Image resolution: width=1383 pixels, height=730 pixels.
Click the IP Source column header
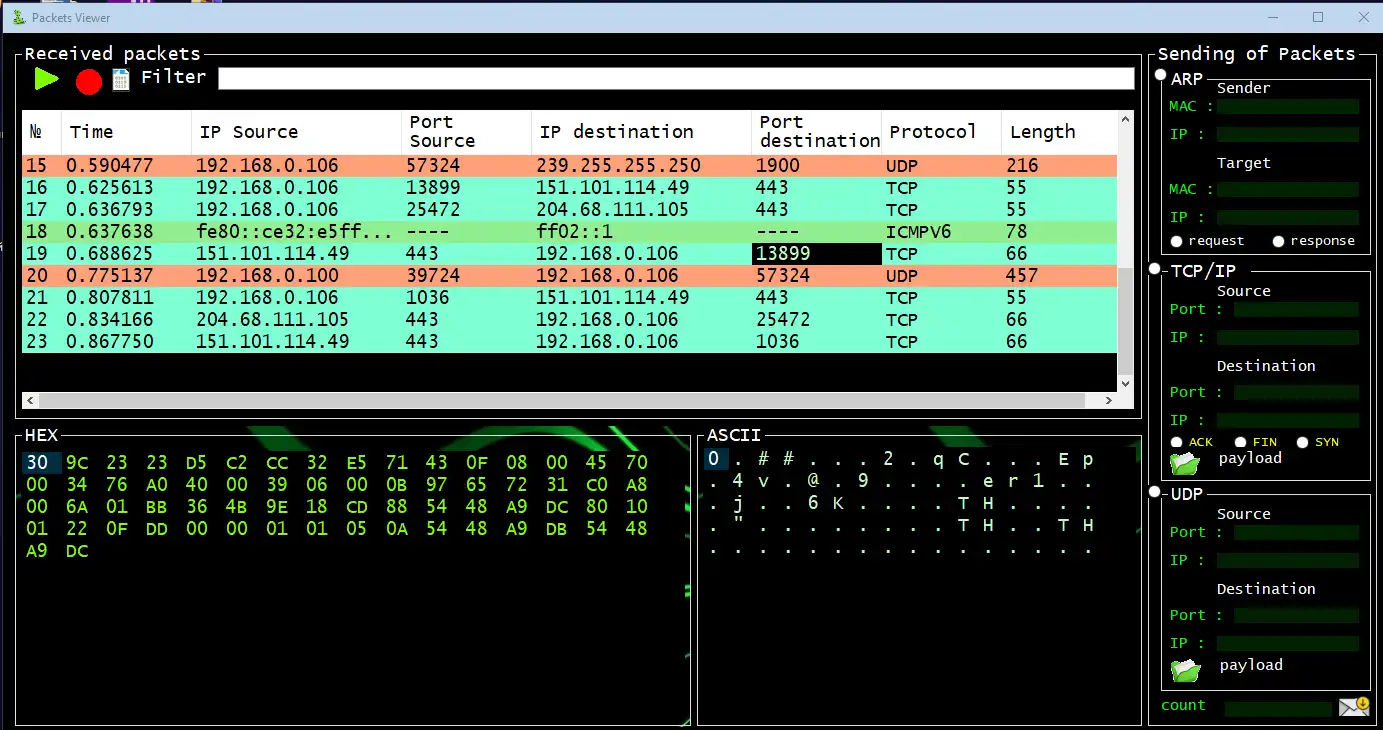(x=296, y=132)
